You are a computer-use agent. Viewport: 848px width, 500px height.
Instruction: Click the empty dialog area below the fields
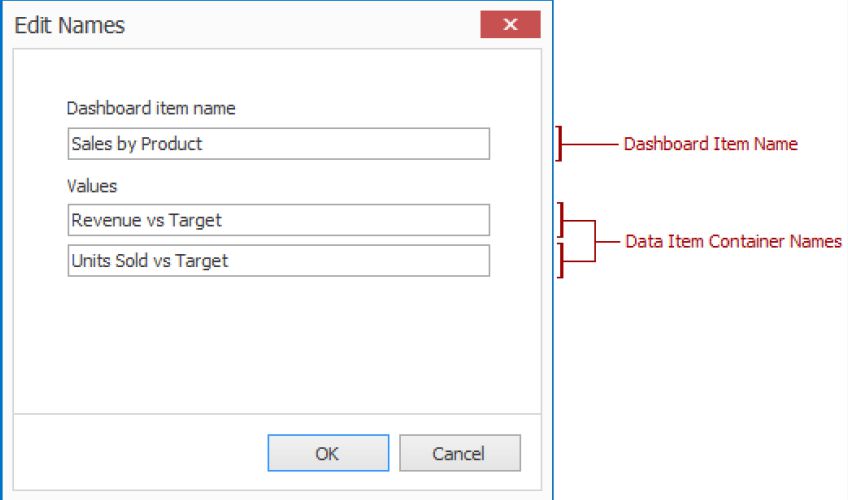tap(278, 340)
